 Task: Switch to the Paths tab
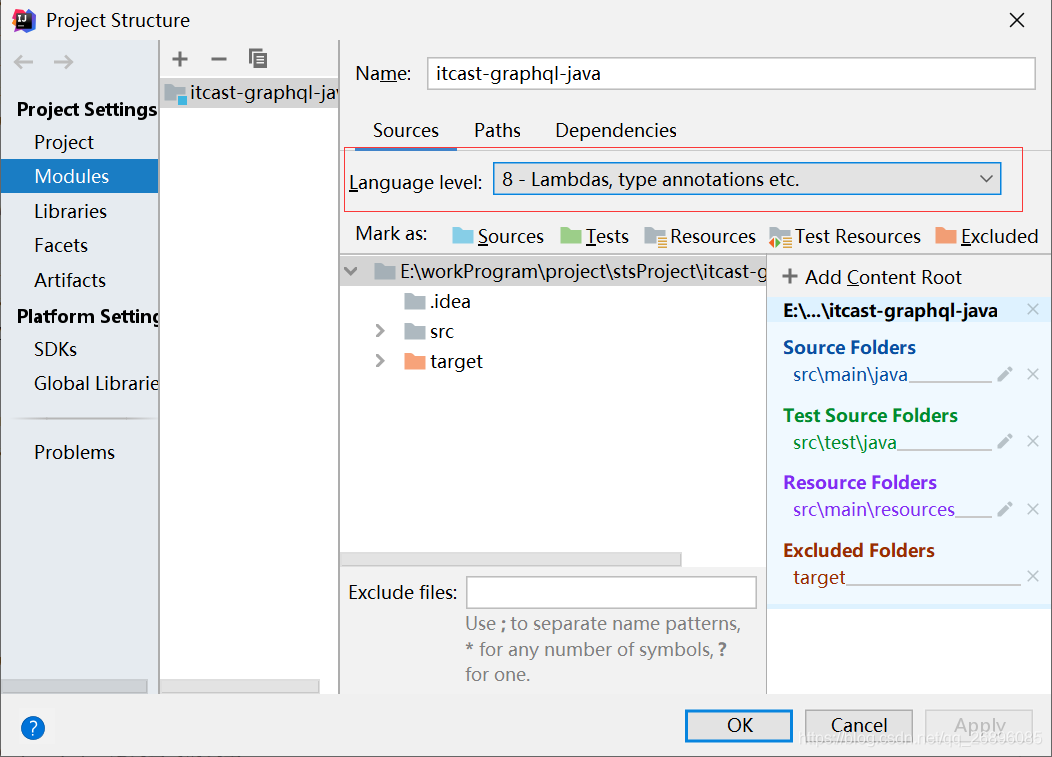tap(497, 130)
